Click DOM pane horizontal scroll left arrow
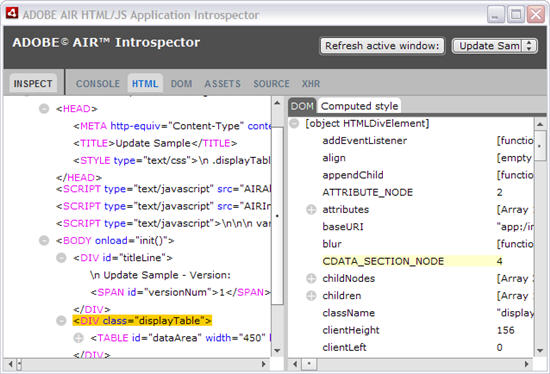Image resolution: width=550 pixels, height=374 pixels. [x=295, y=364]
